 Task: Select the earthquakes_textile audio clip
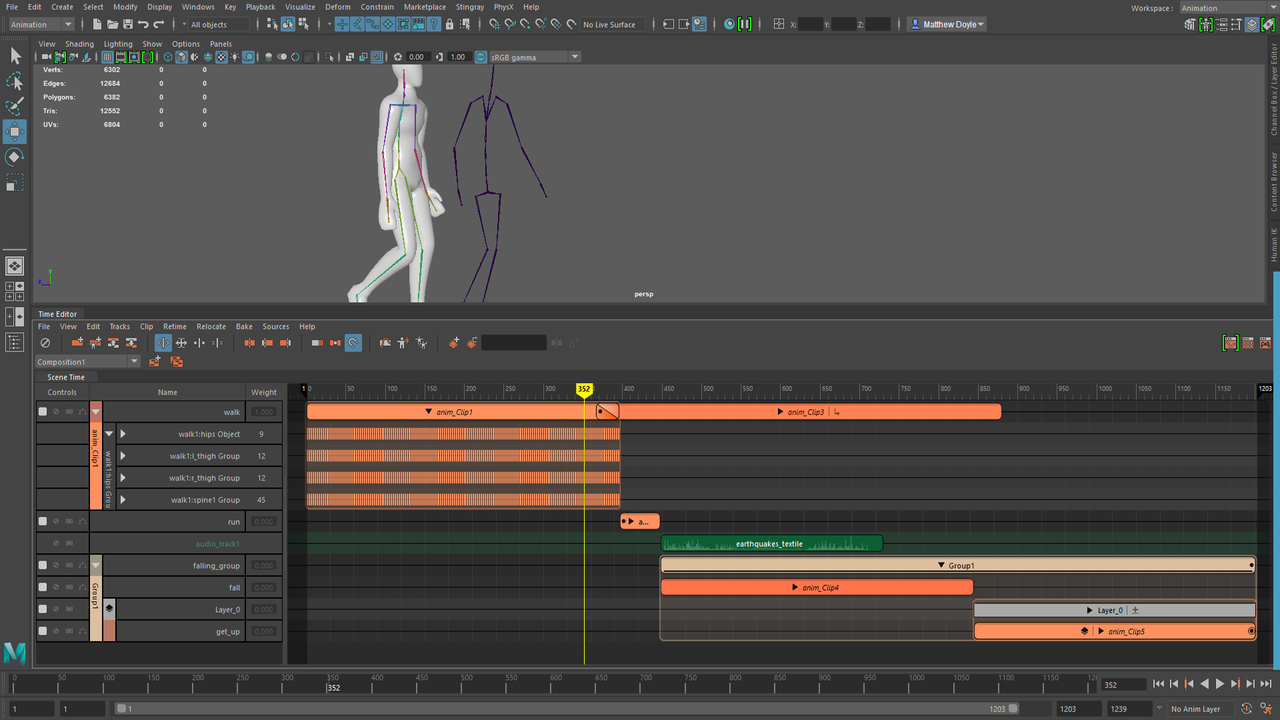click(770, 544)
